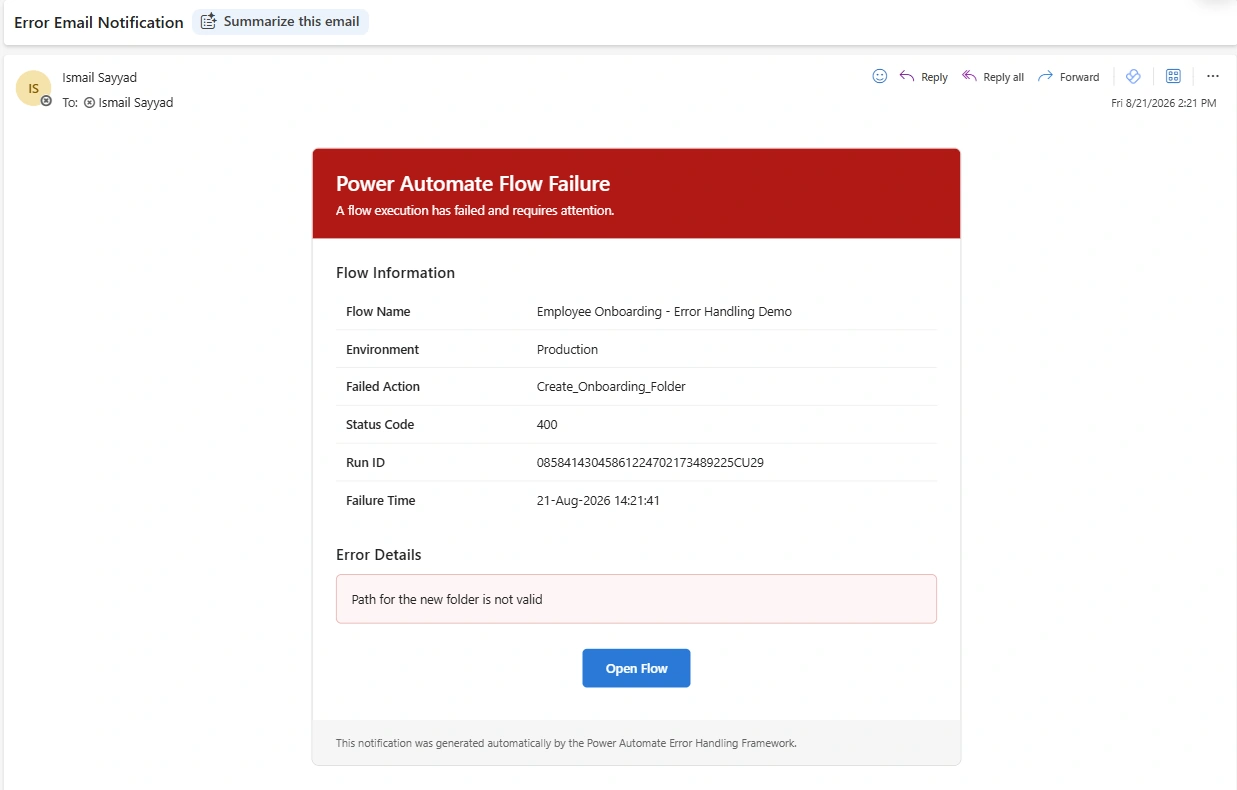Open the Apps grid icon

[1174, 76]
